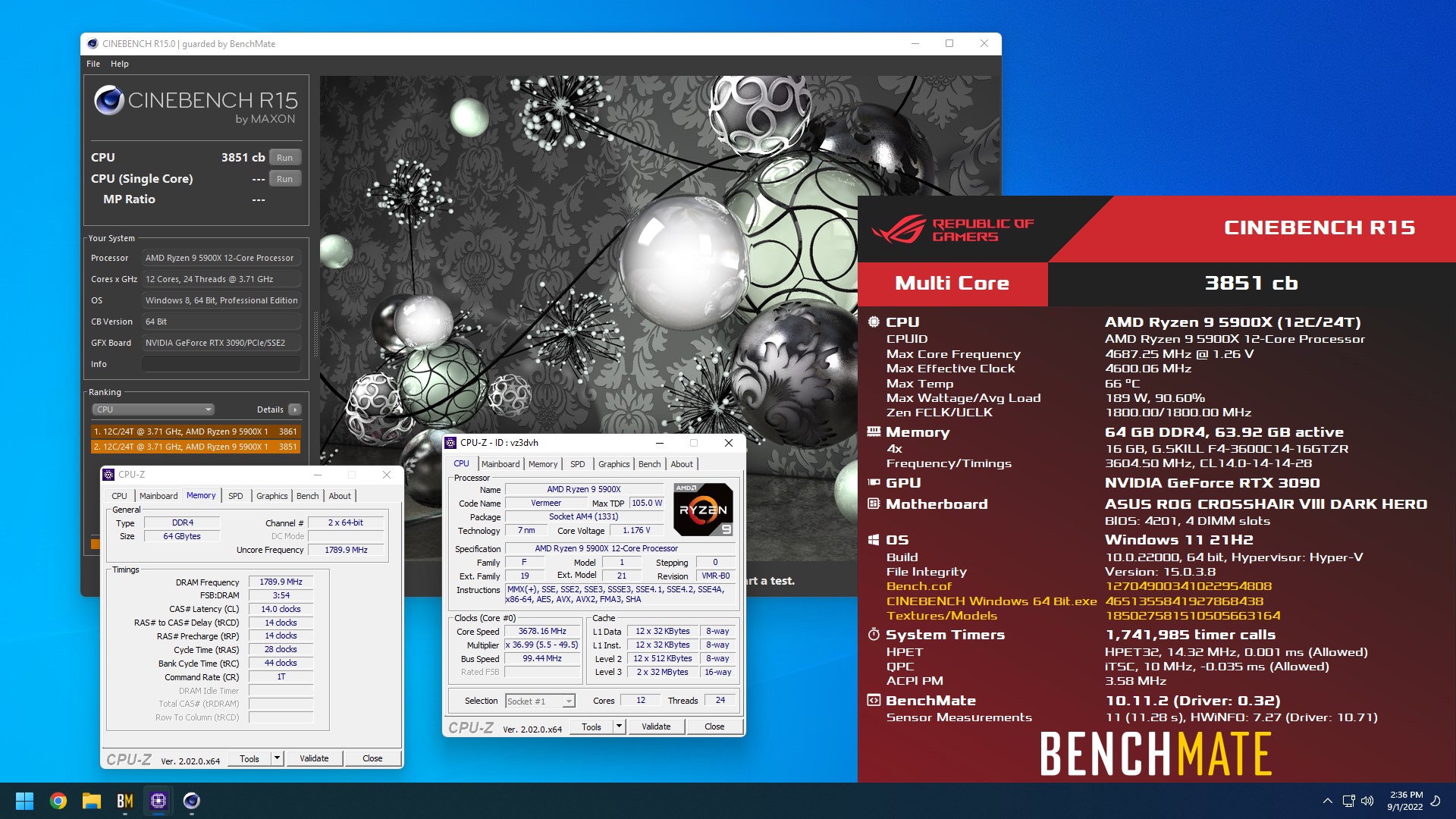Image resolution: width=1456 pixels, height=819 pixels.
Task: Click Close button in vz3dvh CPU-Z window
Action: pos(714,726)
